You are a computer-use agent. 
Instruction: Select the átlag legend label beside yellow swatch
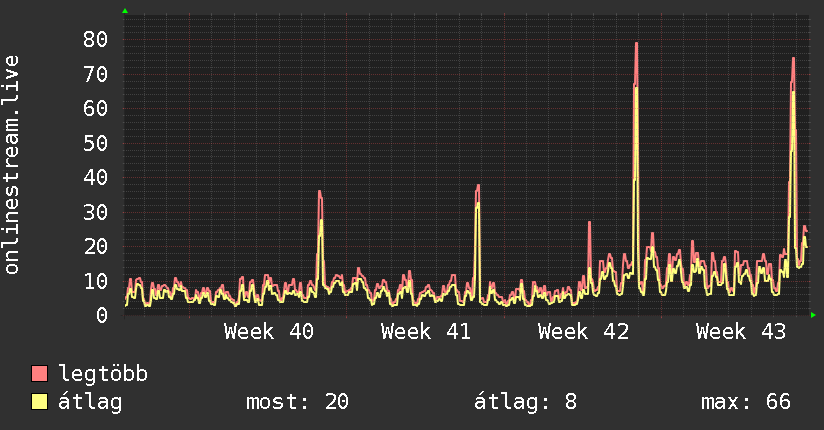click(90, 402)
